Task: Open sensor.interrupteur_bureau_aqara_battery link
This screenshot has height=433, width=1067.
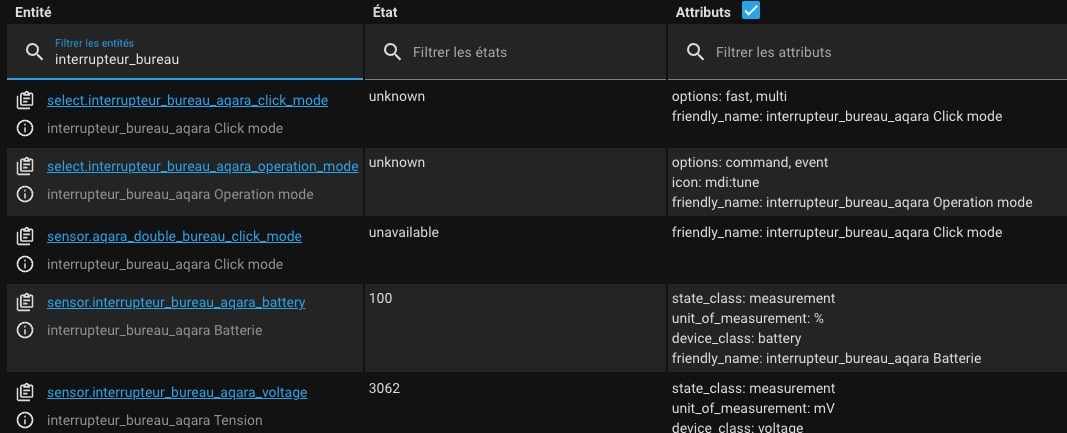Action: coord(176,302)
